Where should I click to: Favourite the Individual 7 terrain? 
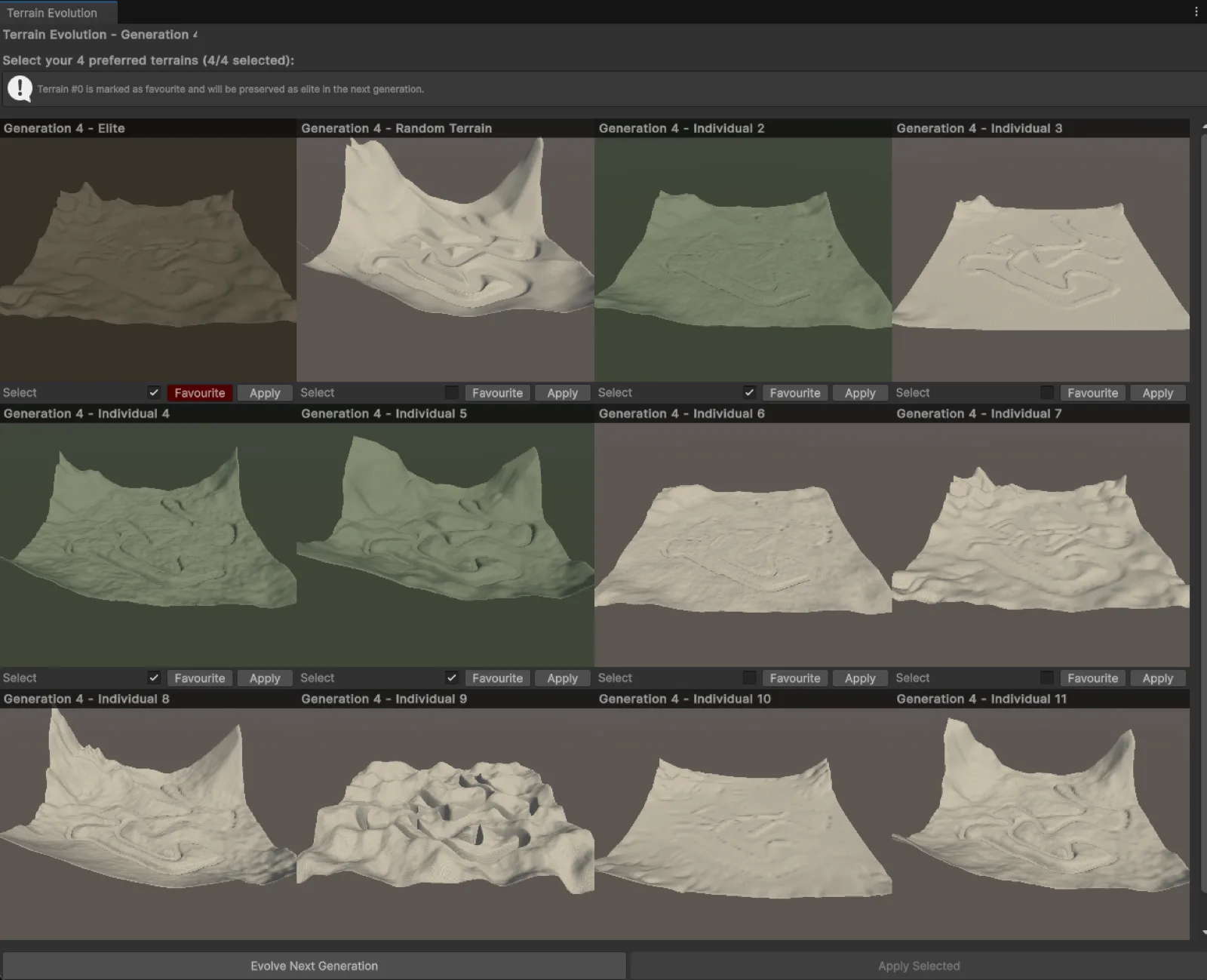1092,678
